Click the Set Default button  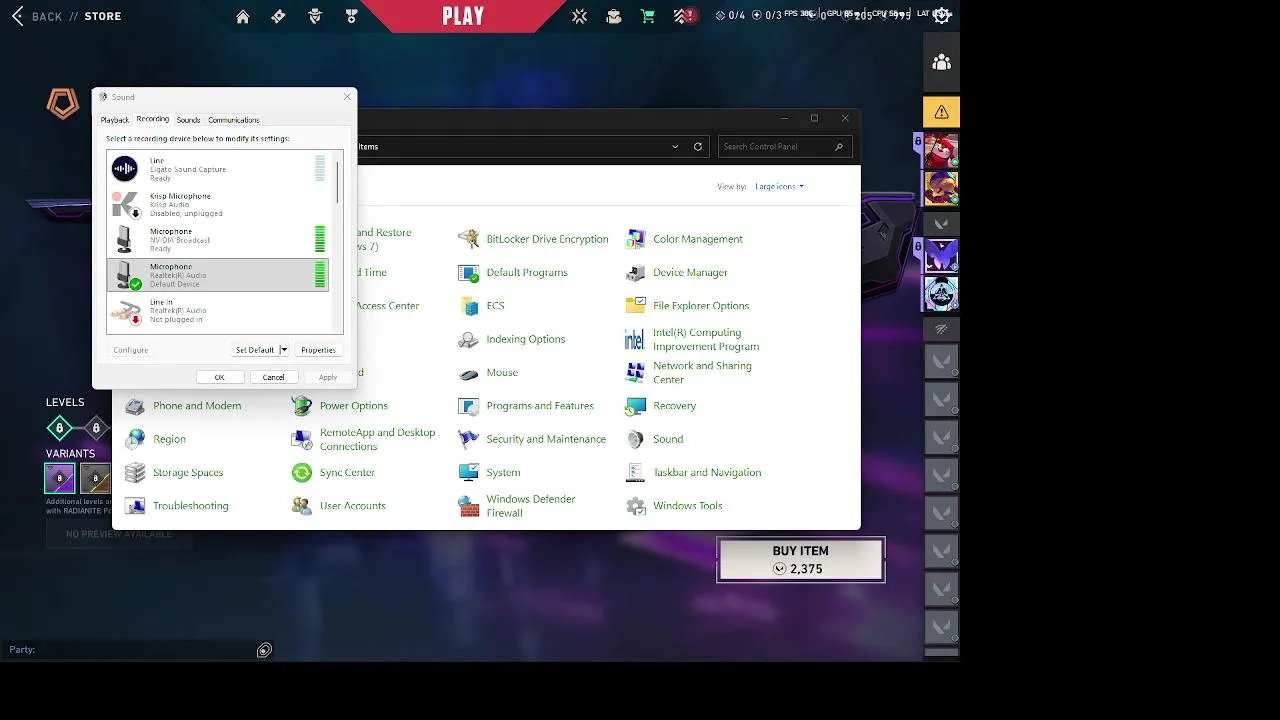tap(255, 350)
